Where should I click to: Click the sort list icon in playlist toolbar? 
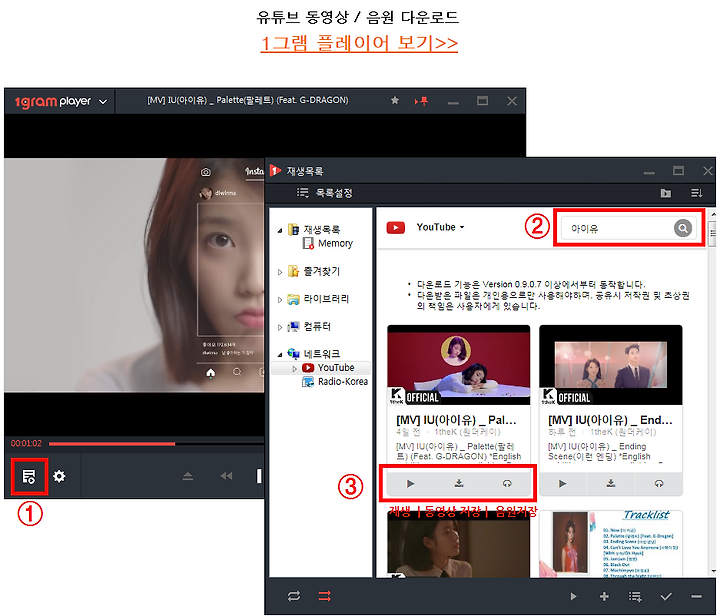697,193
